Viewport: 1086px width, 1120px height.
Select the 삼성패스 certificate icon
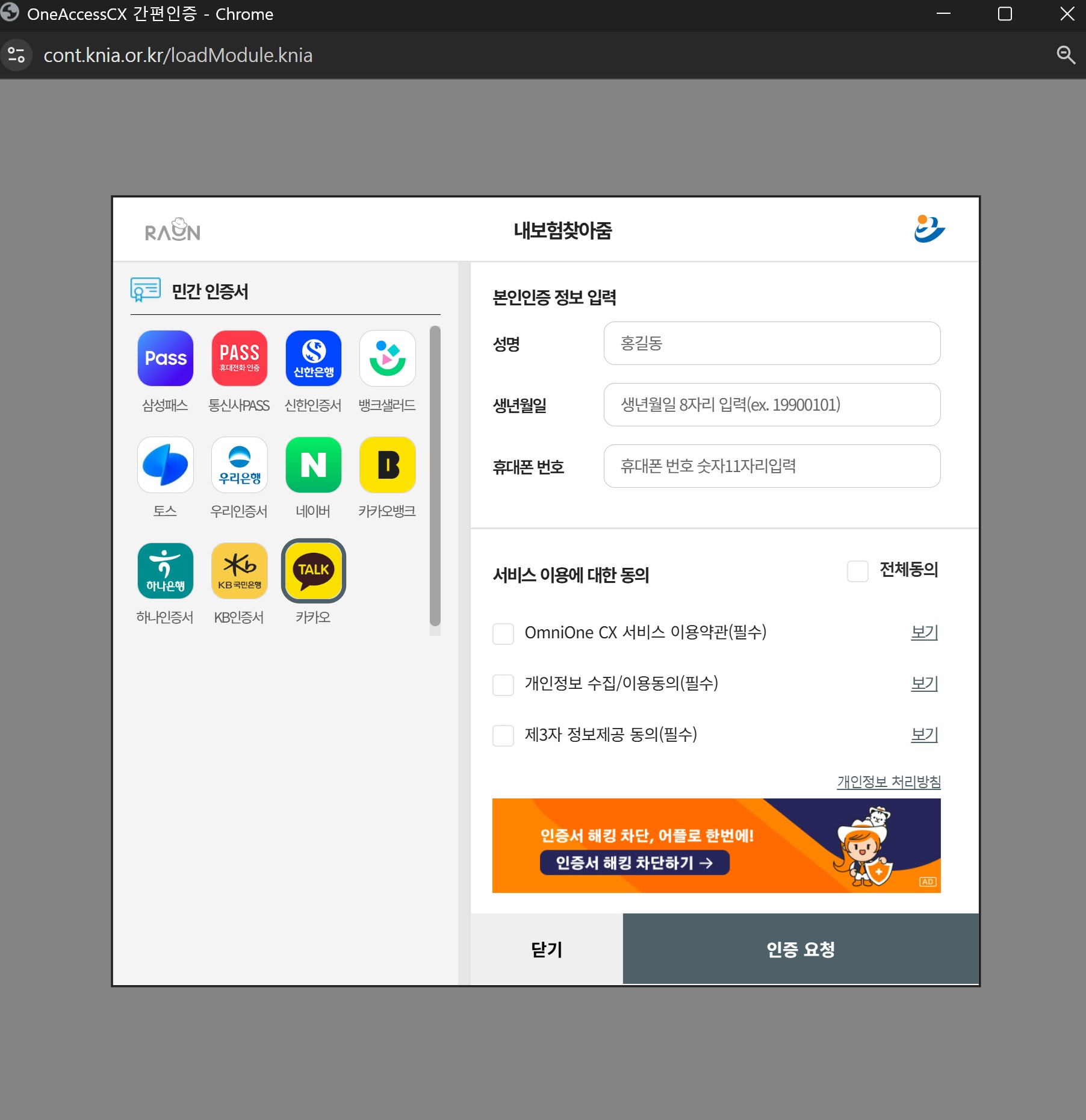pos(166,358)
